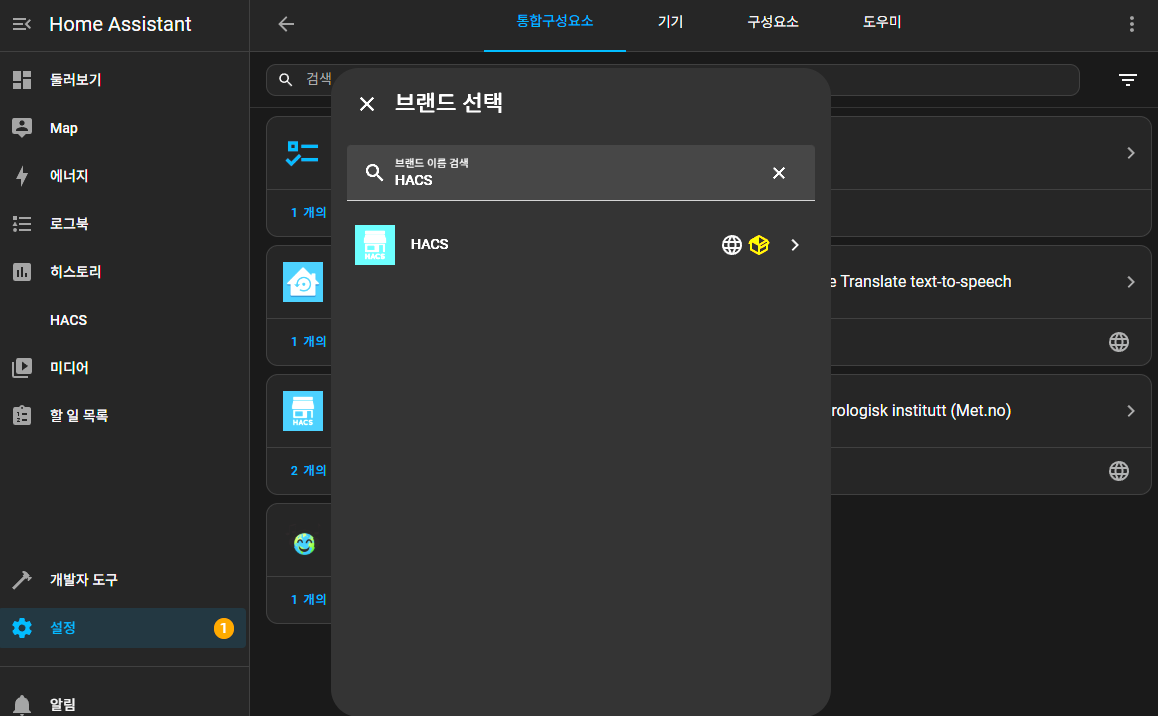Open the smiley face integration card
The image size is (1158, 716).
[304, 544]
